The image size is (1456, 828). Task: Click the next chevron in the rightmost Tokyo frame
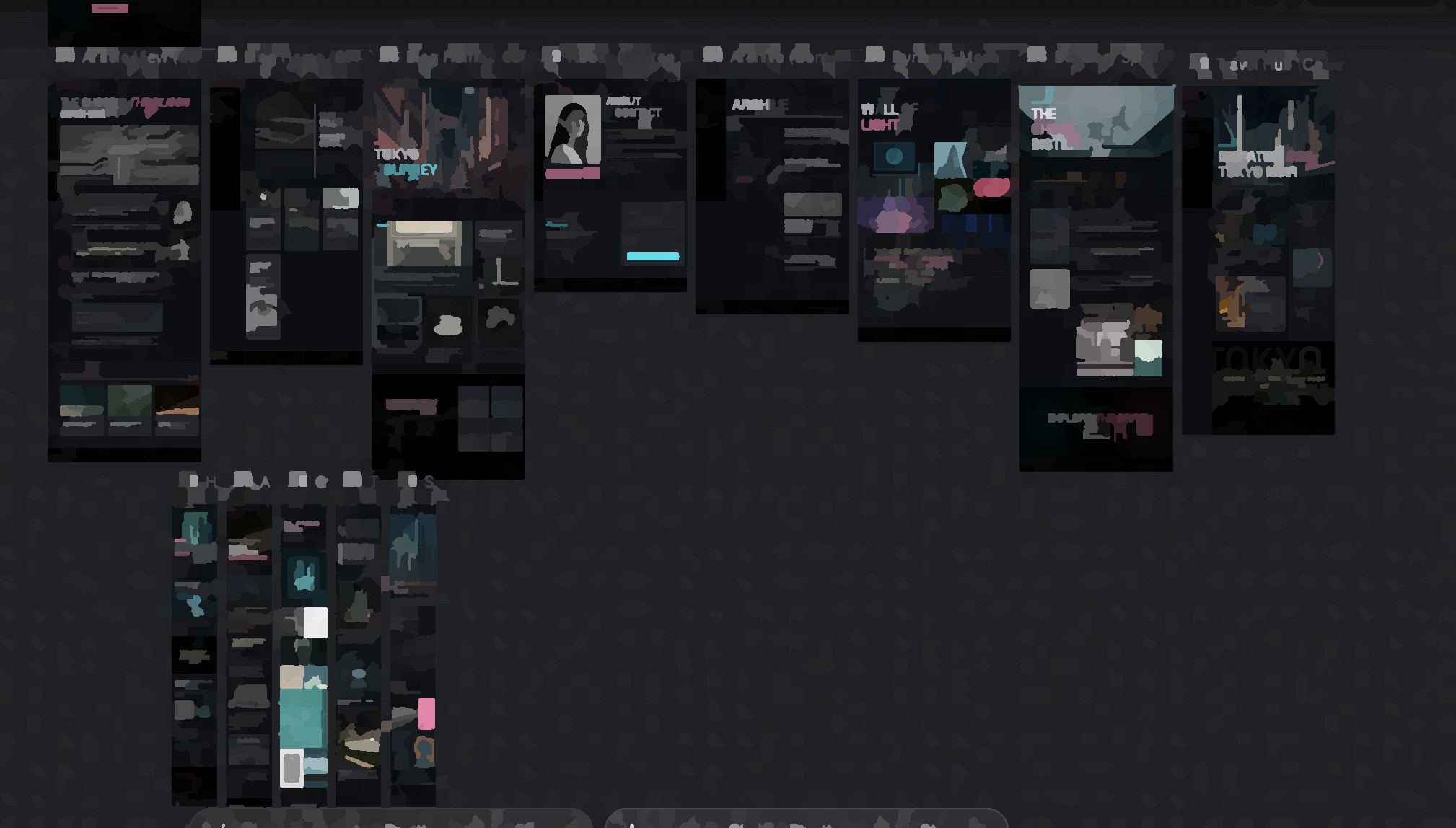pos(1320,261)
